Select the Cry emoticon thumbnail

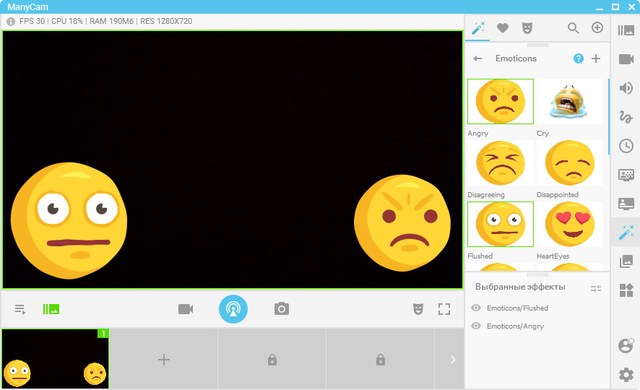tap(569, 101)
